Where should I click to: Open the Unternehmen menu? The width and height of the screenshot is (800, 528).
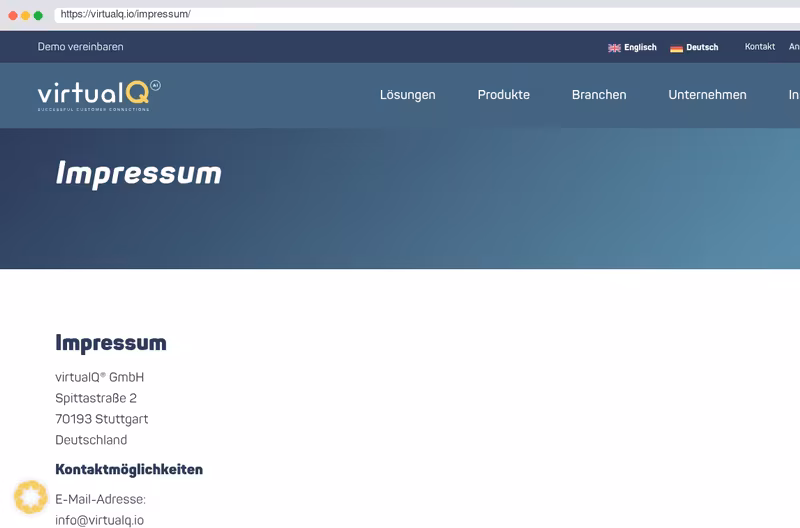(707, 95)
